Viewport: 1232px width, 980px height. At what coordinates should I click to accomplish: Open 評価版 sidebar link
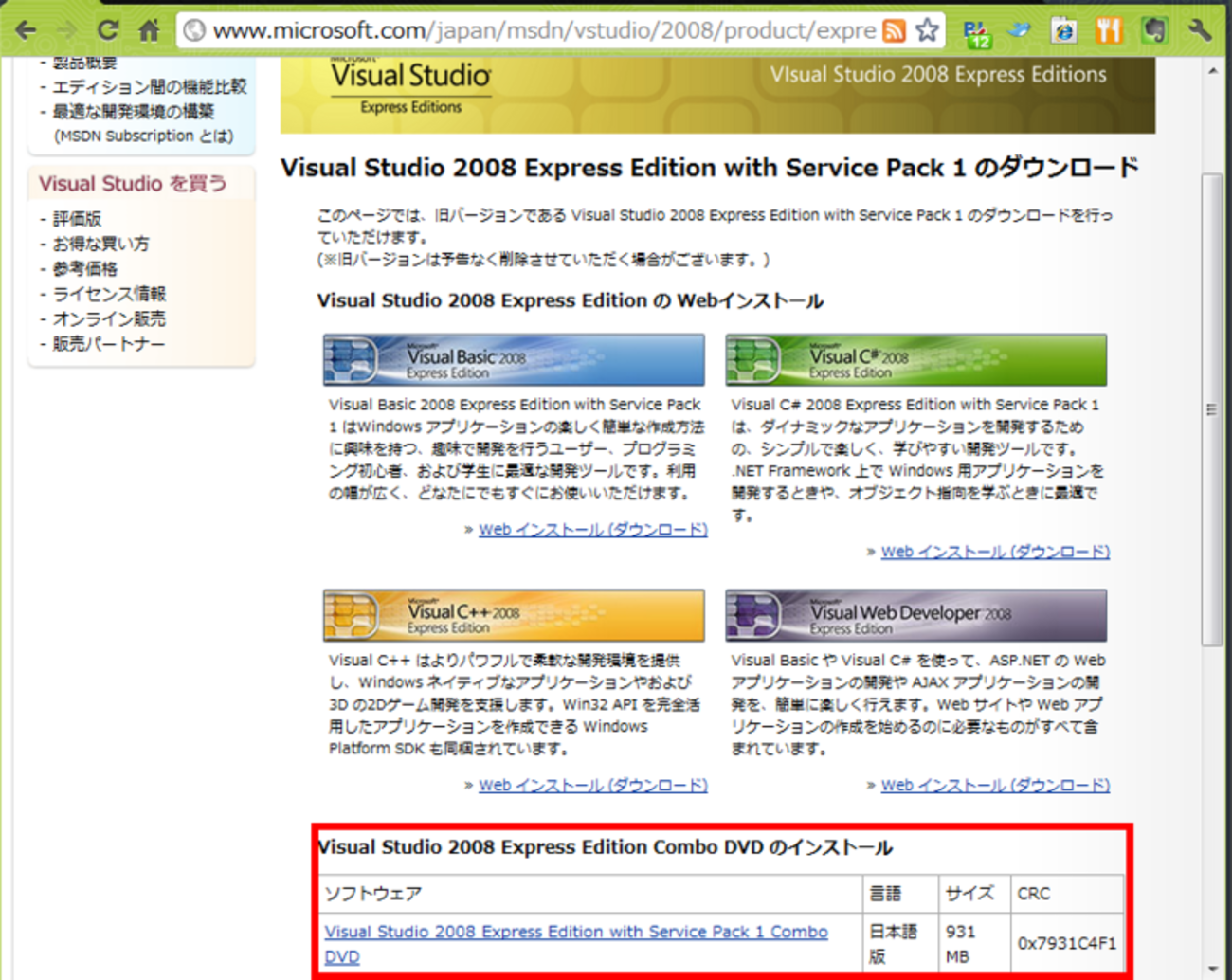[77, 219]
